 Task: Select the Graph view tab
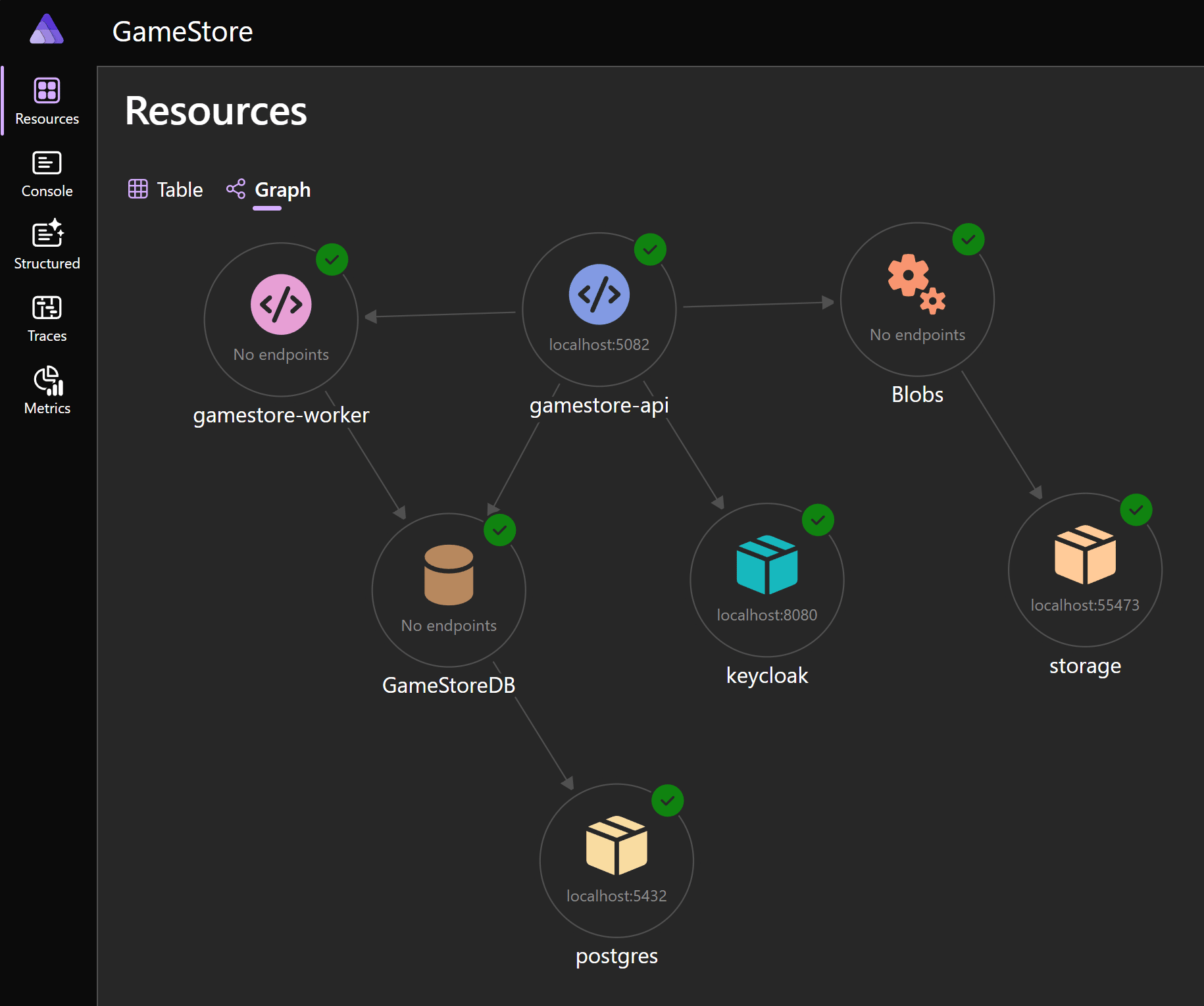tap(268, 189)
